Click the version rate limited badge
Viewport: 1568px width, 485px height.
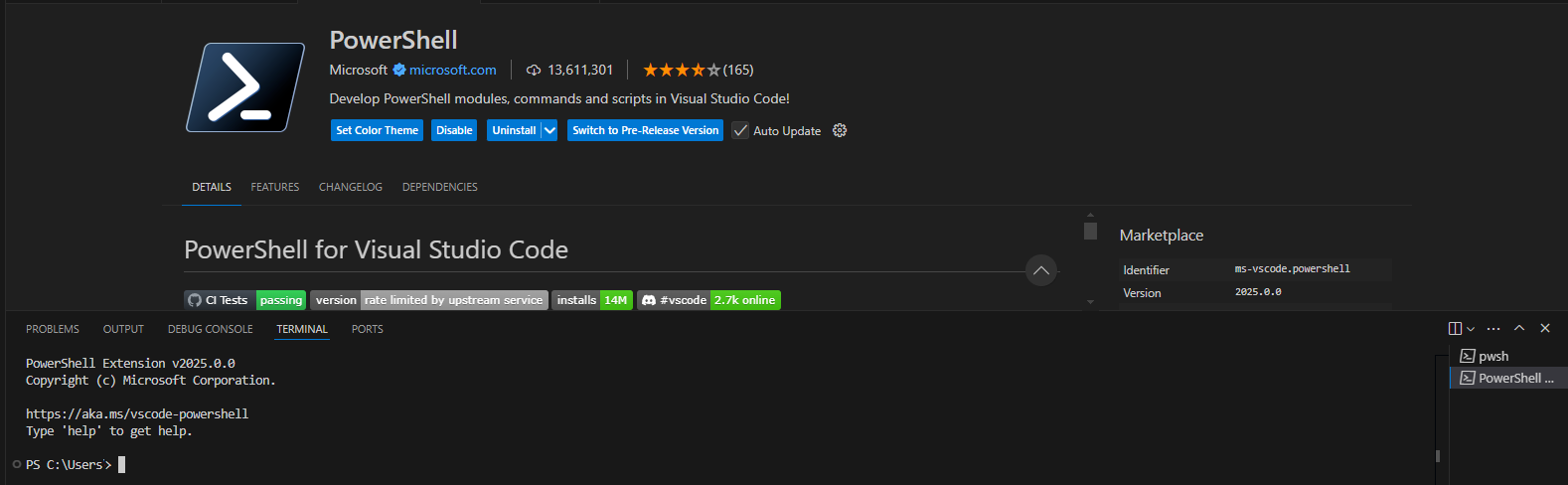(429, 300)
